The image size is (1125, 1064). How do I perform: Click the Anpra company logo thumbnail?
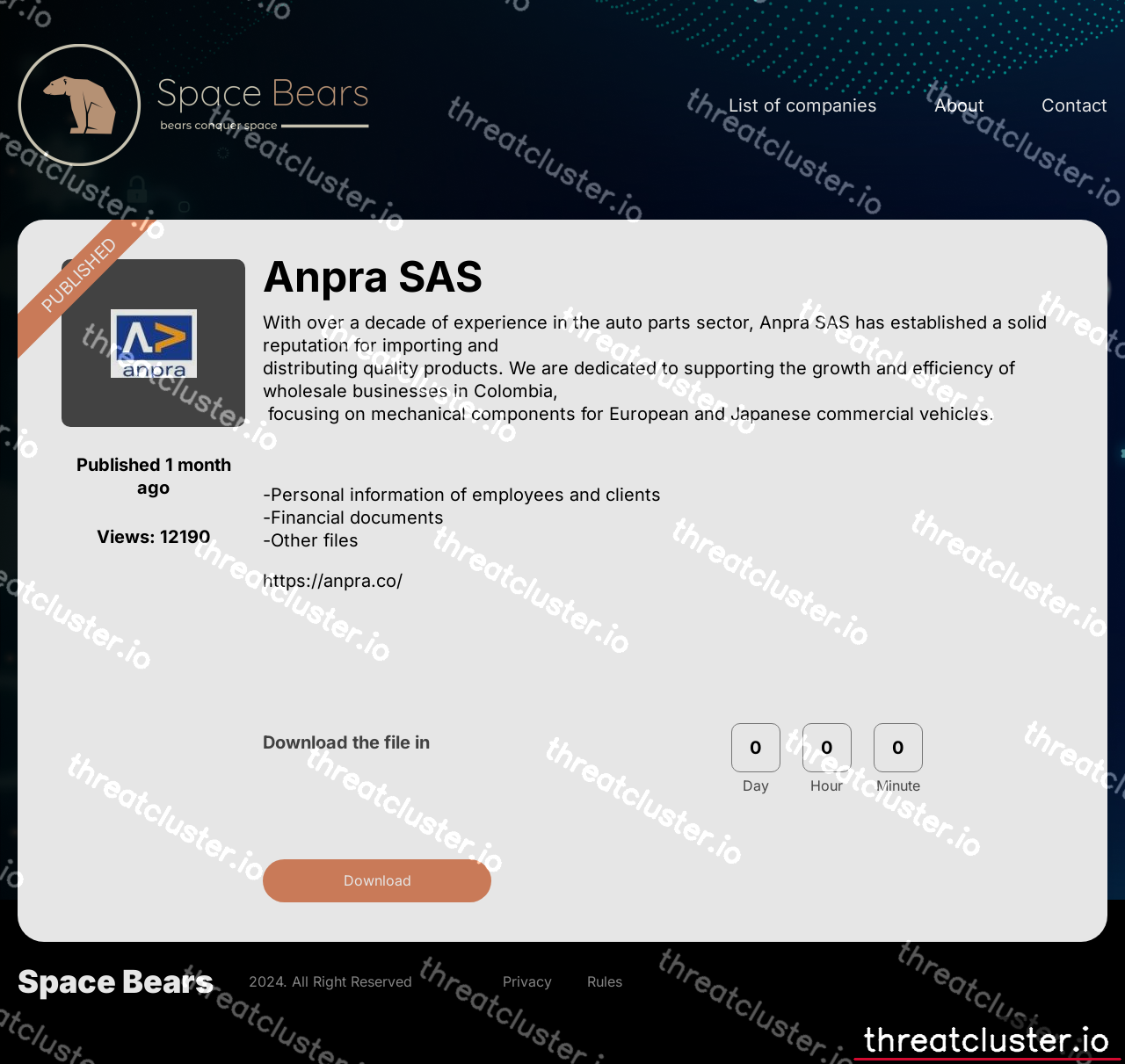tap(153, 343)
